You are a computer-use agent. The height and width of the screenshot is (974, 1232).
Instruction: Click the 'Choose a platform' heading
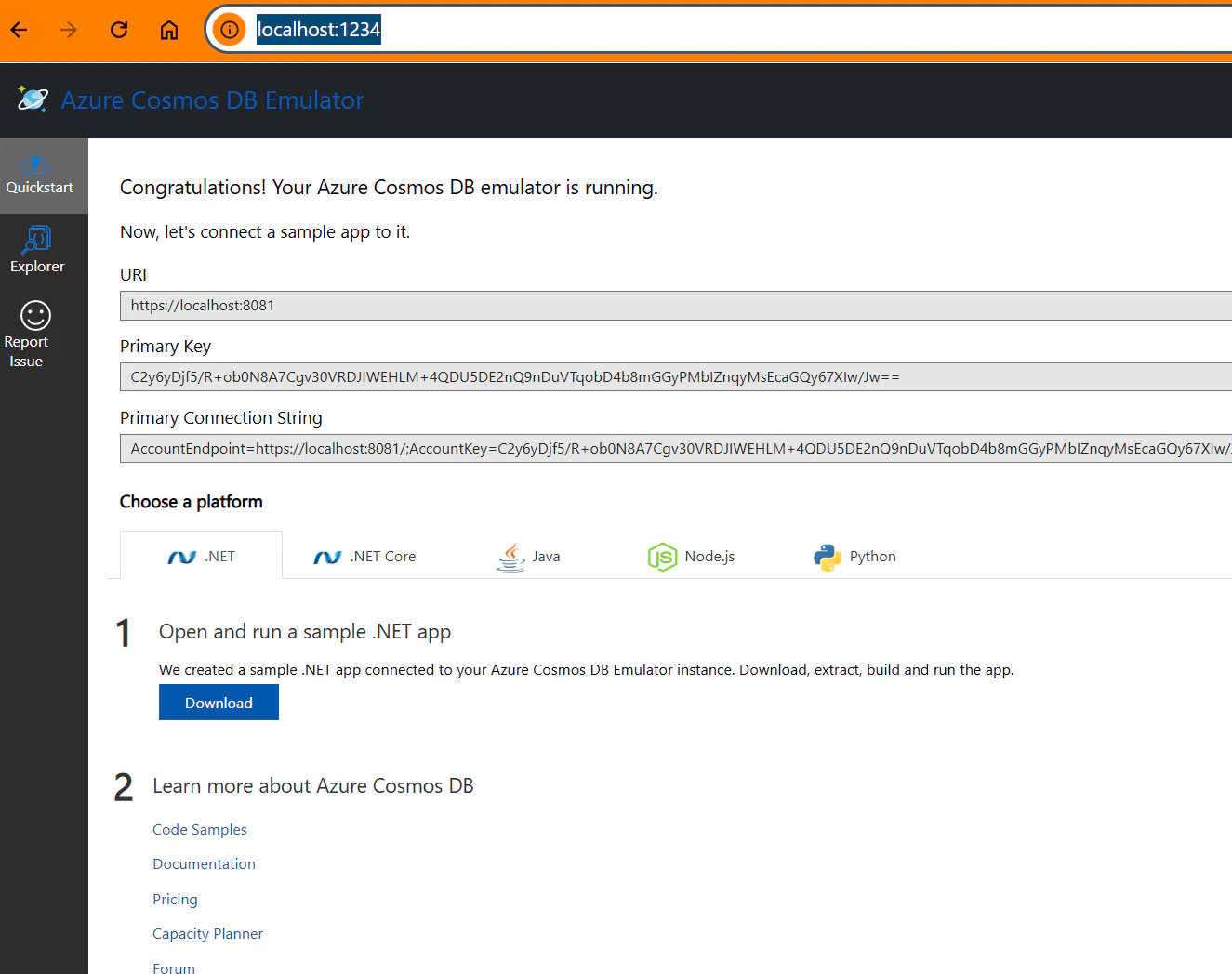(x=192, y=502)
